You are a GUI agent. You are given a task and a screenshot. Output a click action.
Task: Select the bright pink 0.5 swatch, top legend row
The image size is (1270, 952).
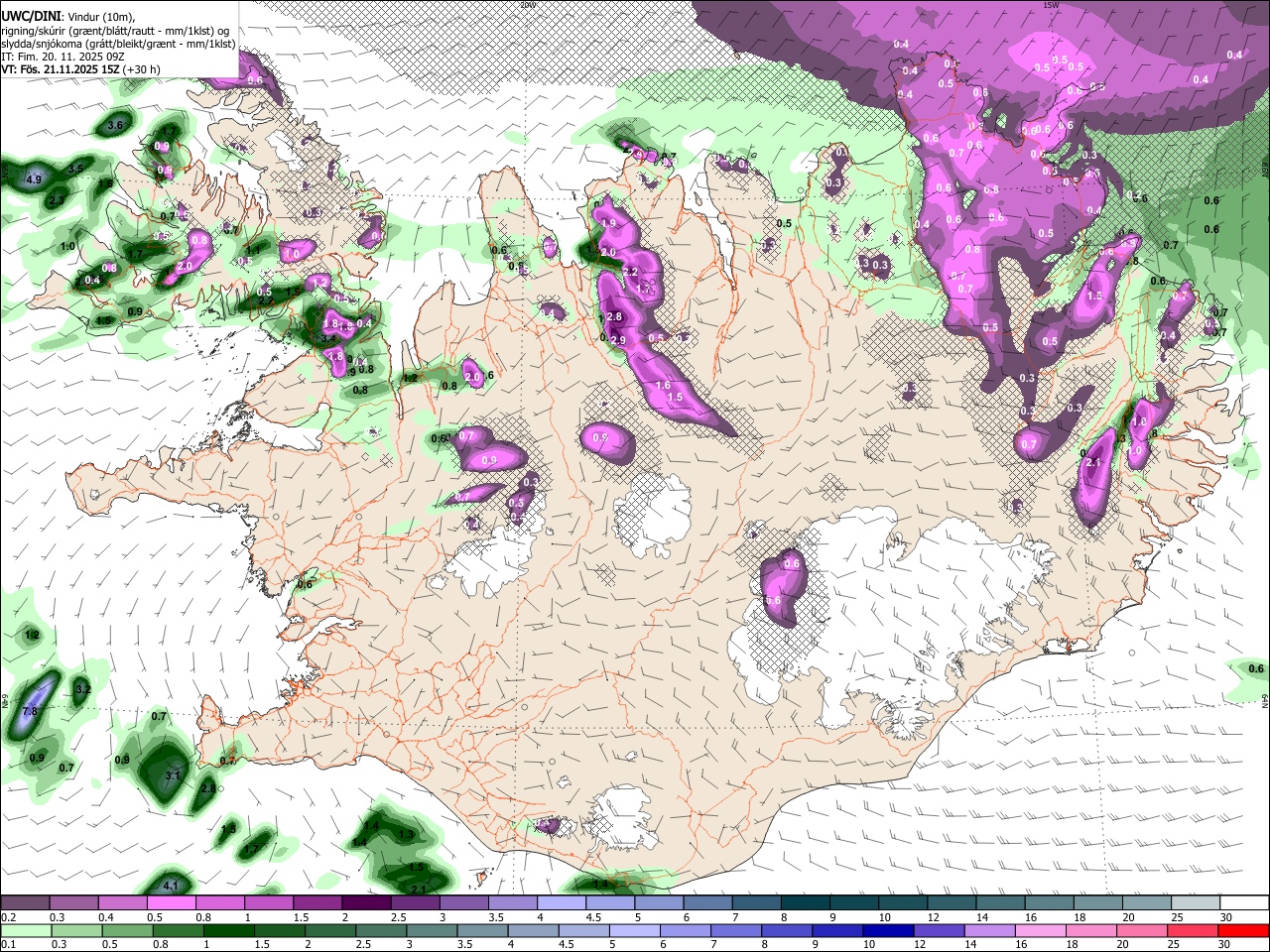point(171,902)
